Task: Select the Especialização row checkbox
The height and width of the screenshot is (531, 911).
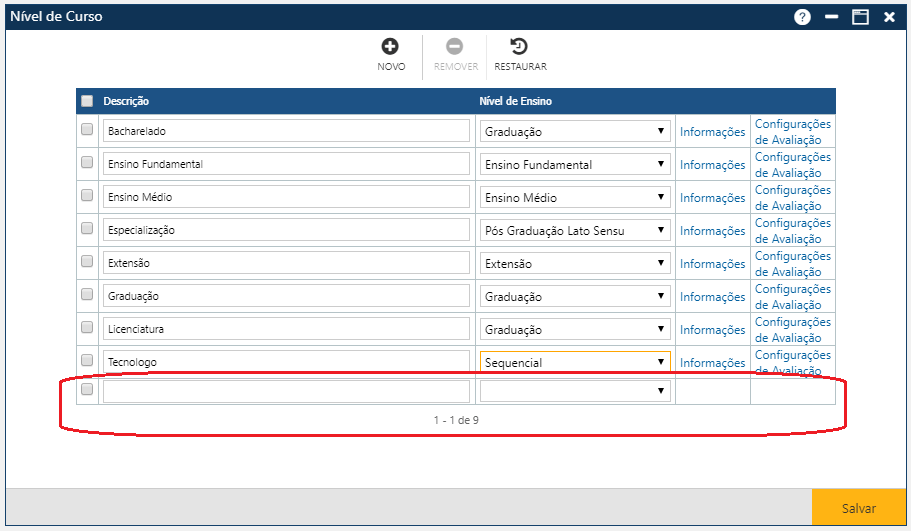Action: pyautogui.click(x=87, y=229)
